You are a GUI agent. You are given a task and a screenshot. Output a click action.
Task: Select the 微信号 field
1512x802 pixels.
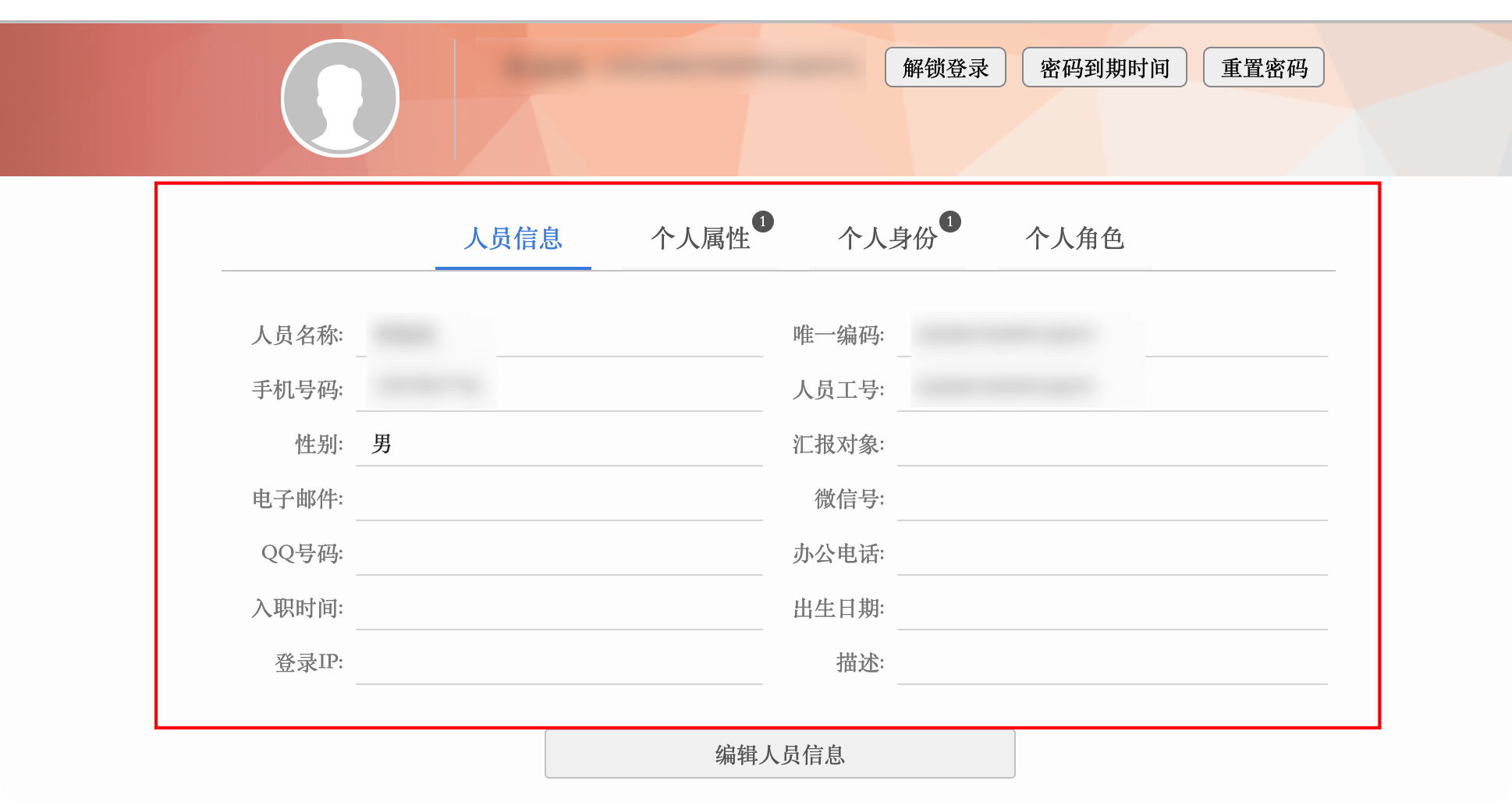(x=1112, y=499)
